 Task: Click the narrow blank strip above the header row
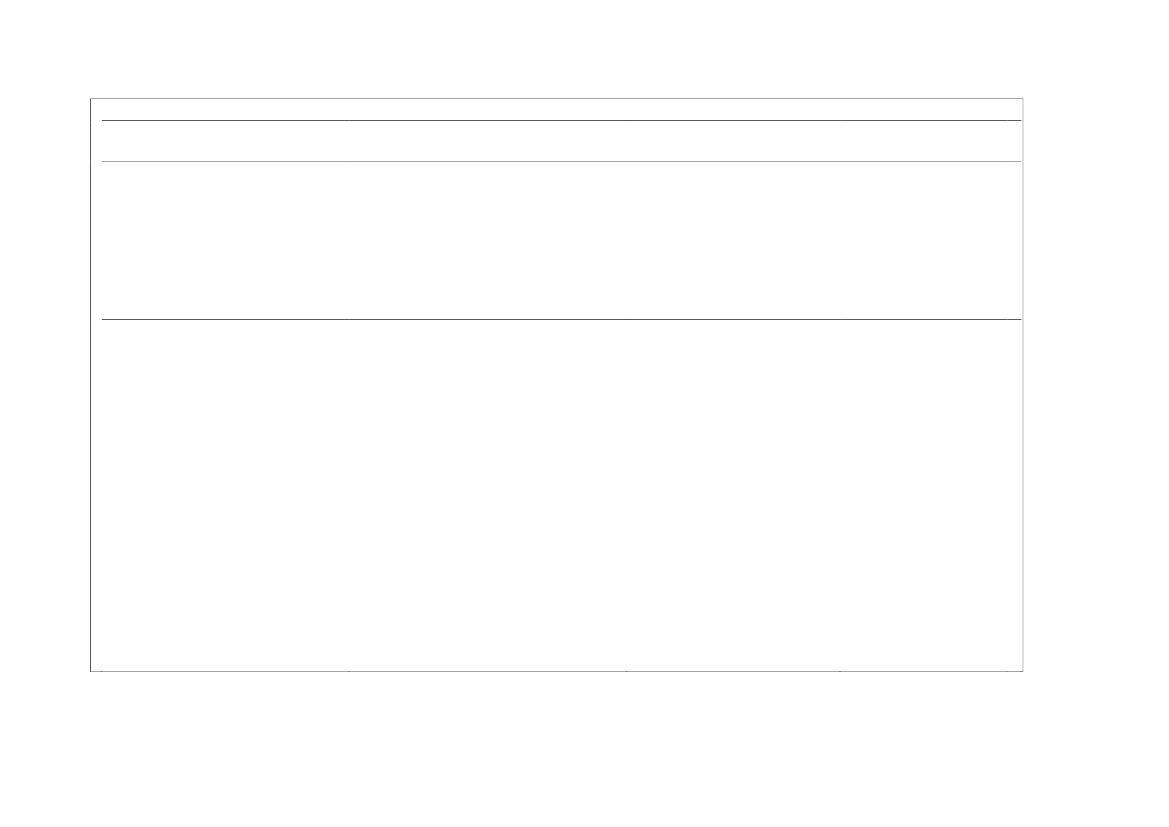tap(560, 109)
